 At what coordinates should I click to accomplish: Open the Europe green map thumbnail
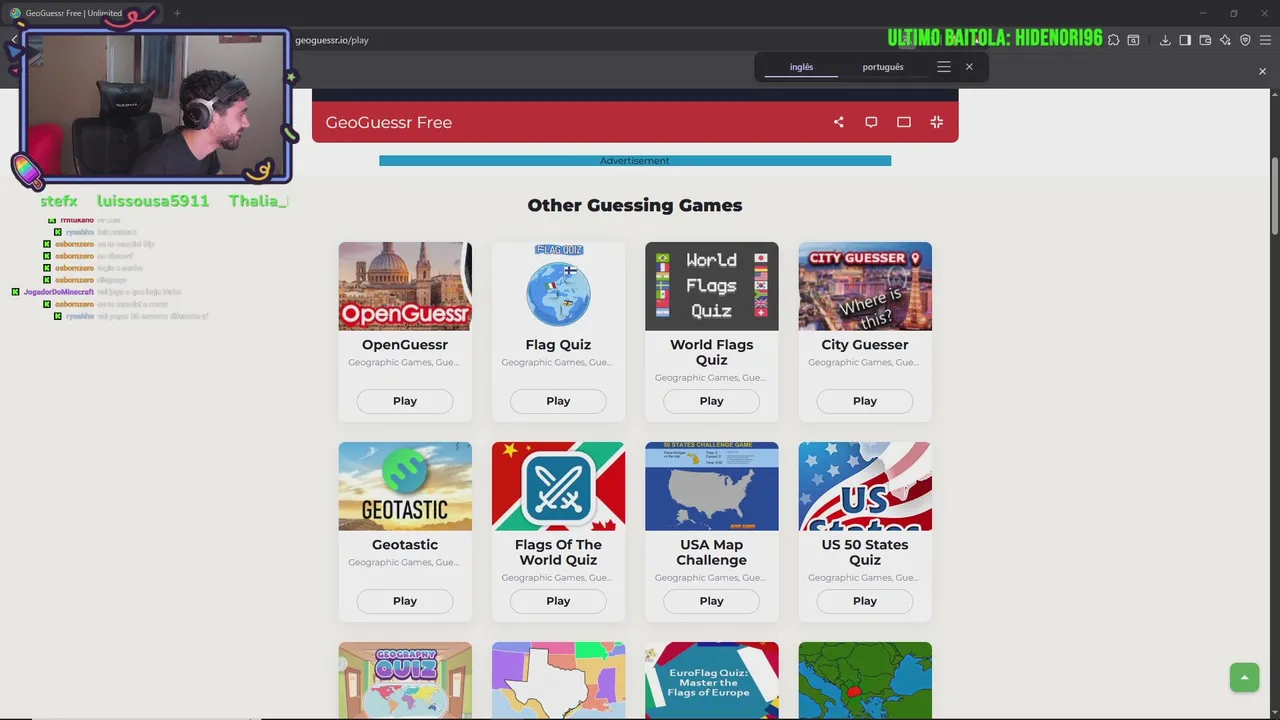865,680
